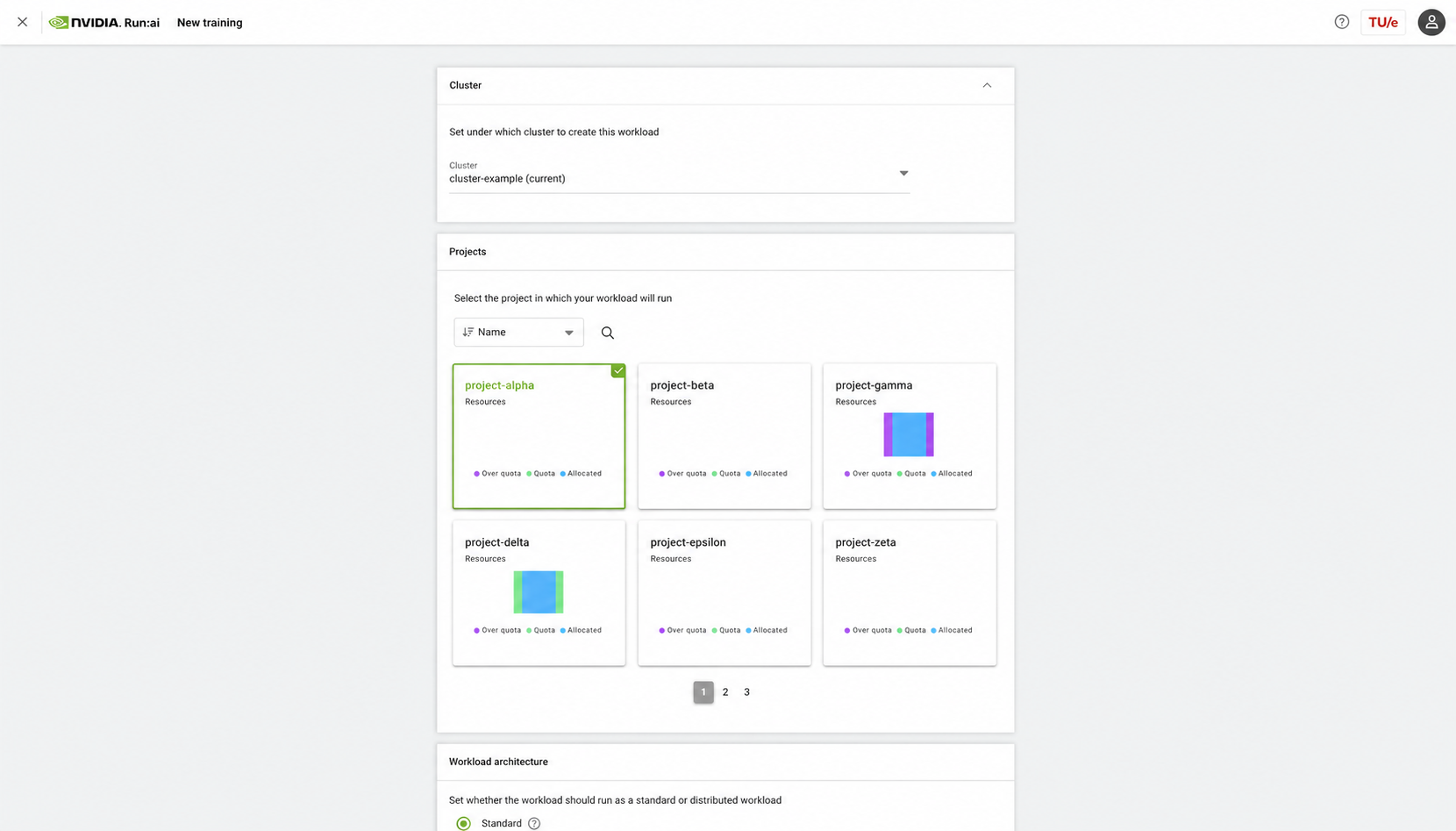
Task: Open the Name sort dropdown
Action: tap(518, 332)
